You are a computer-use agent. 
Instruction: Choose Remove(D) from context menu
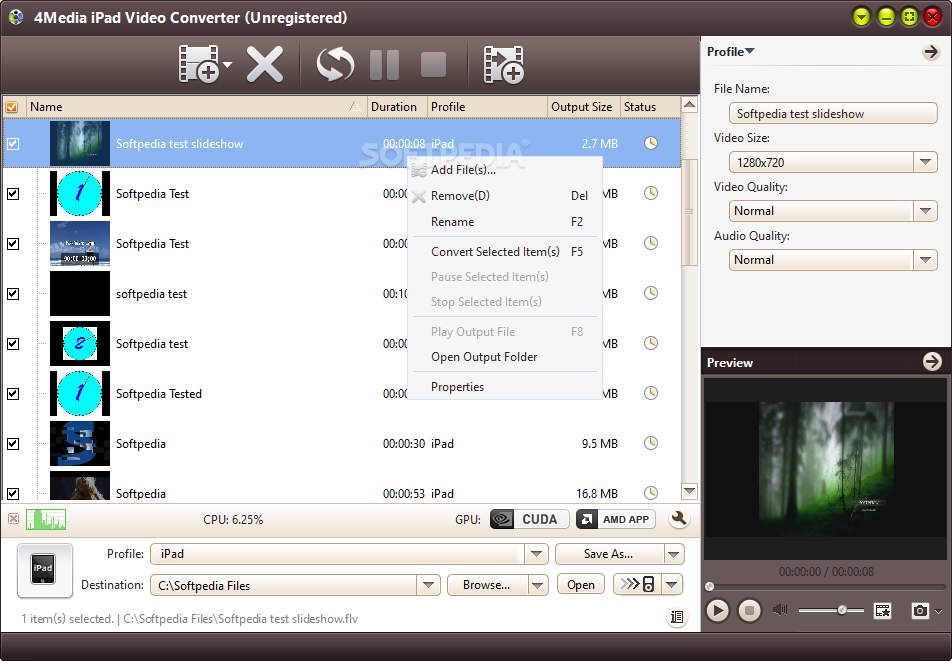coord(504,195)
